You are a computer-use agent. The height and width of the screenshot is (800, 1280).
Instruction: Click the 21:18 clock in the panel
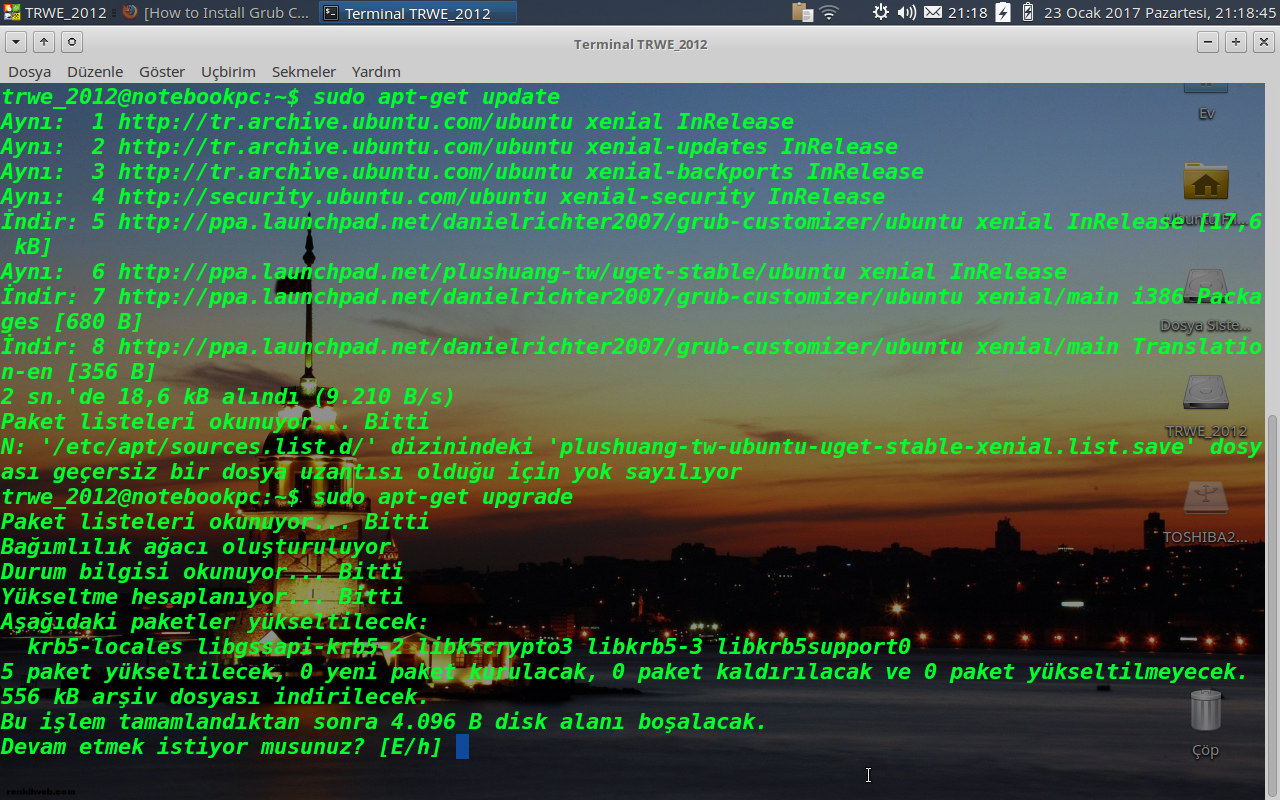pyautogui.click(x=967, y=13)
